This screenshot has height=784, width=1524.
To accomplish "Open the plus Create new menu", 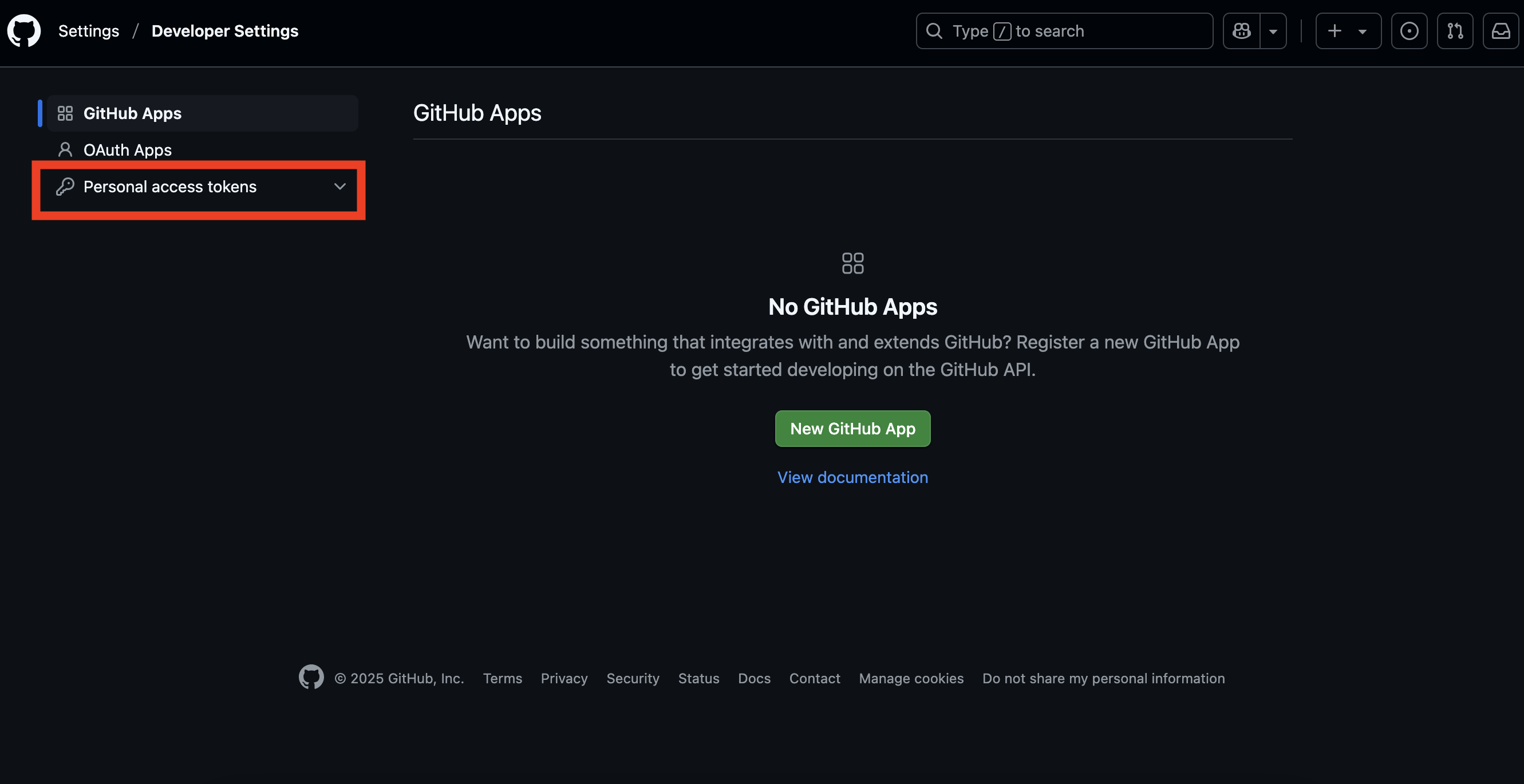I will point(1348,31).
